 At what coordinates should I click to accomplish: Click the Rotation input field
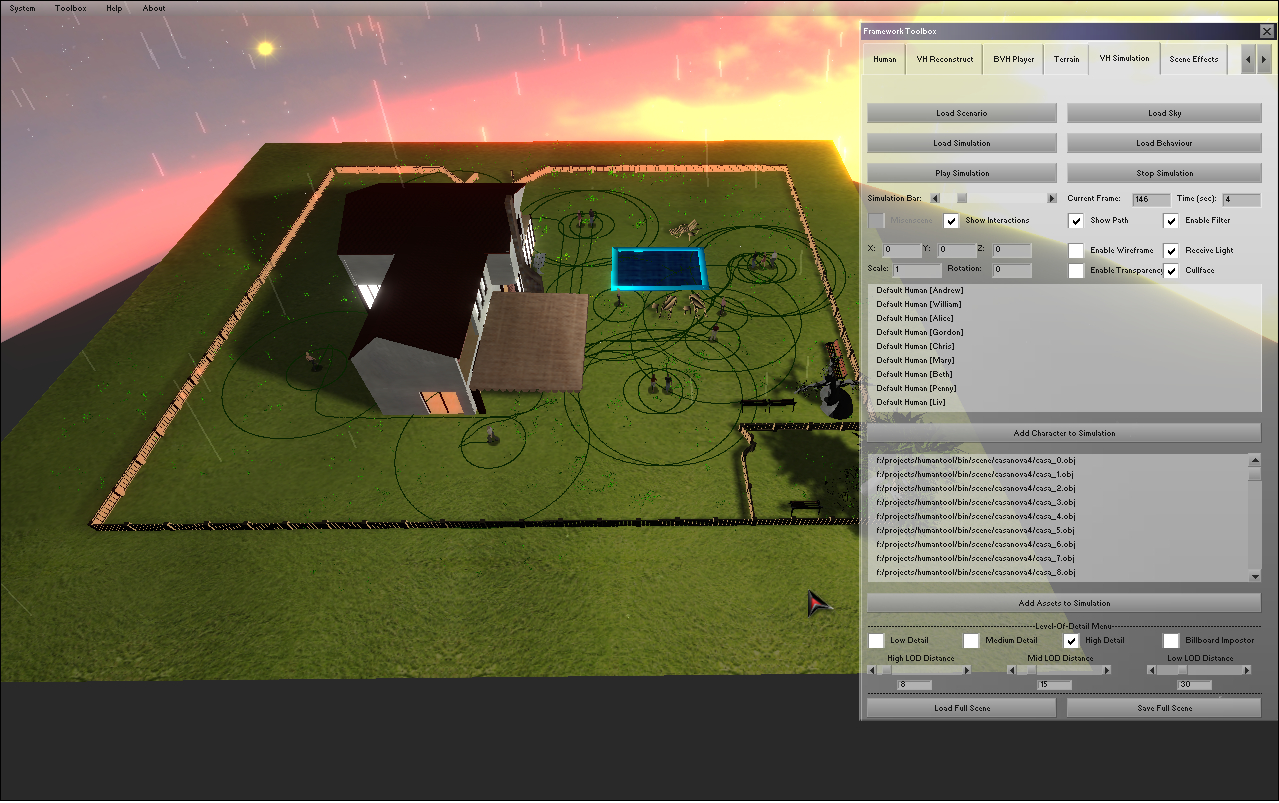pos(1011,271)
